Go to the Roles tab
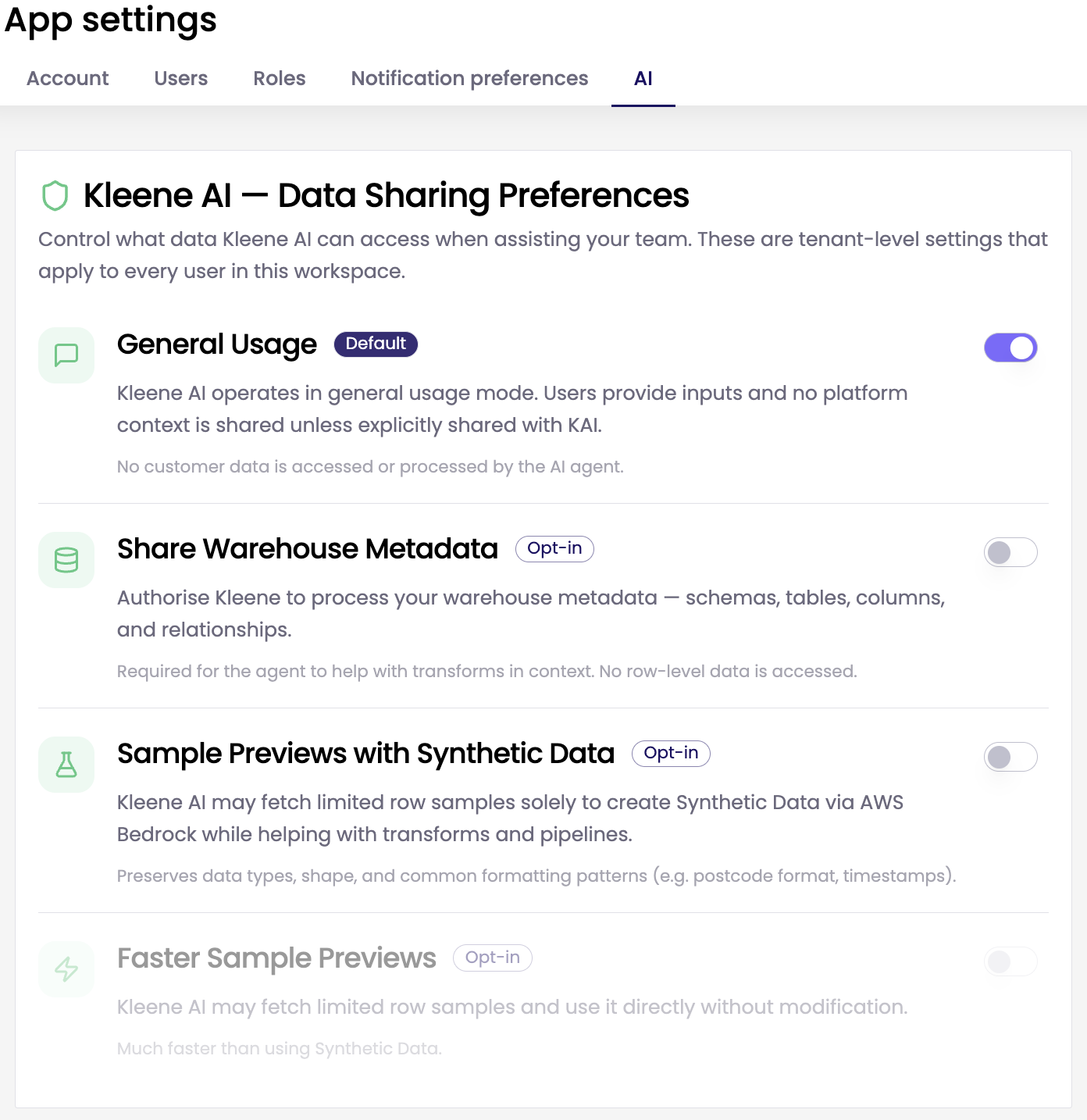The width and height of the screenshot is (1087, 1120). (x=280, y=78)
